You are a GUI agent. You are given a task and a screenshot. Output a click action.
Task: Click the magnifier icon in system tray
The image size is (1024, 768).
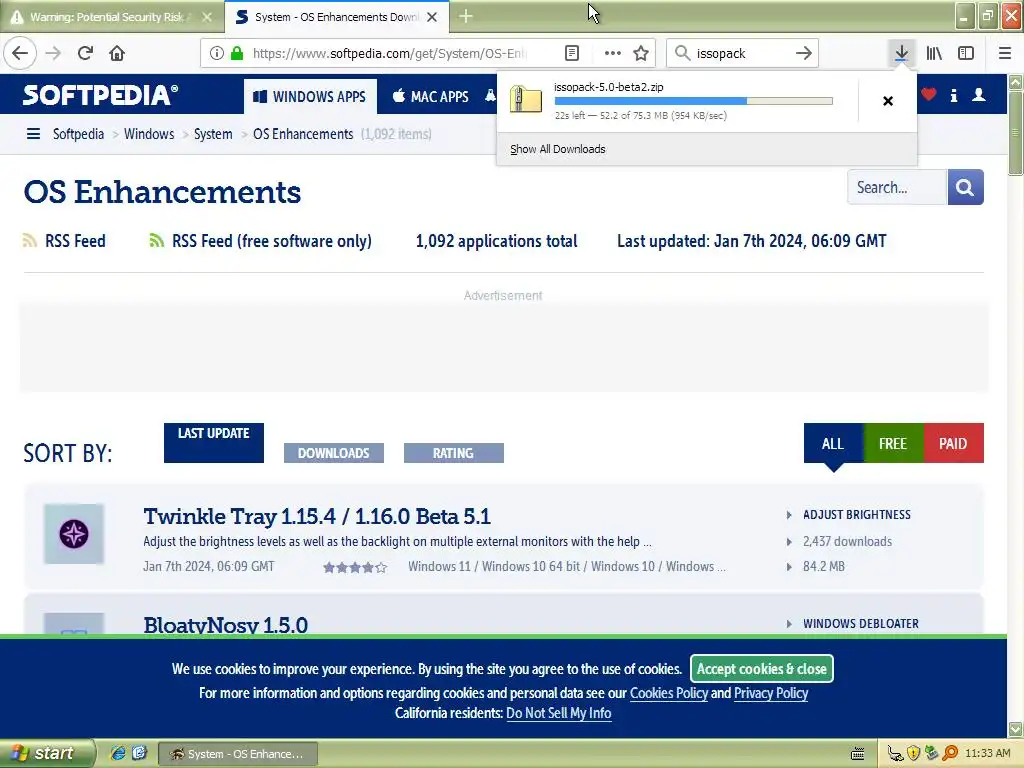click(x=950, y=753)
